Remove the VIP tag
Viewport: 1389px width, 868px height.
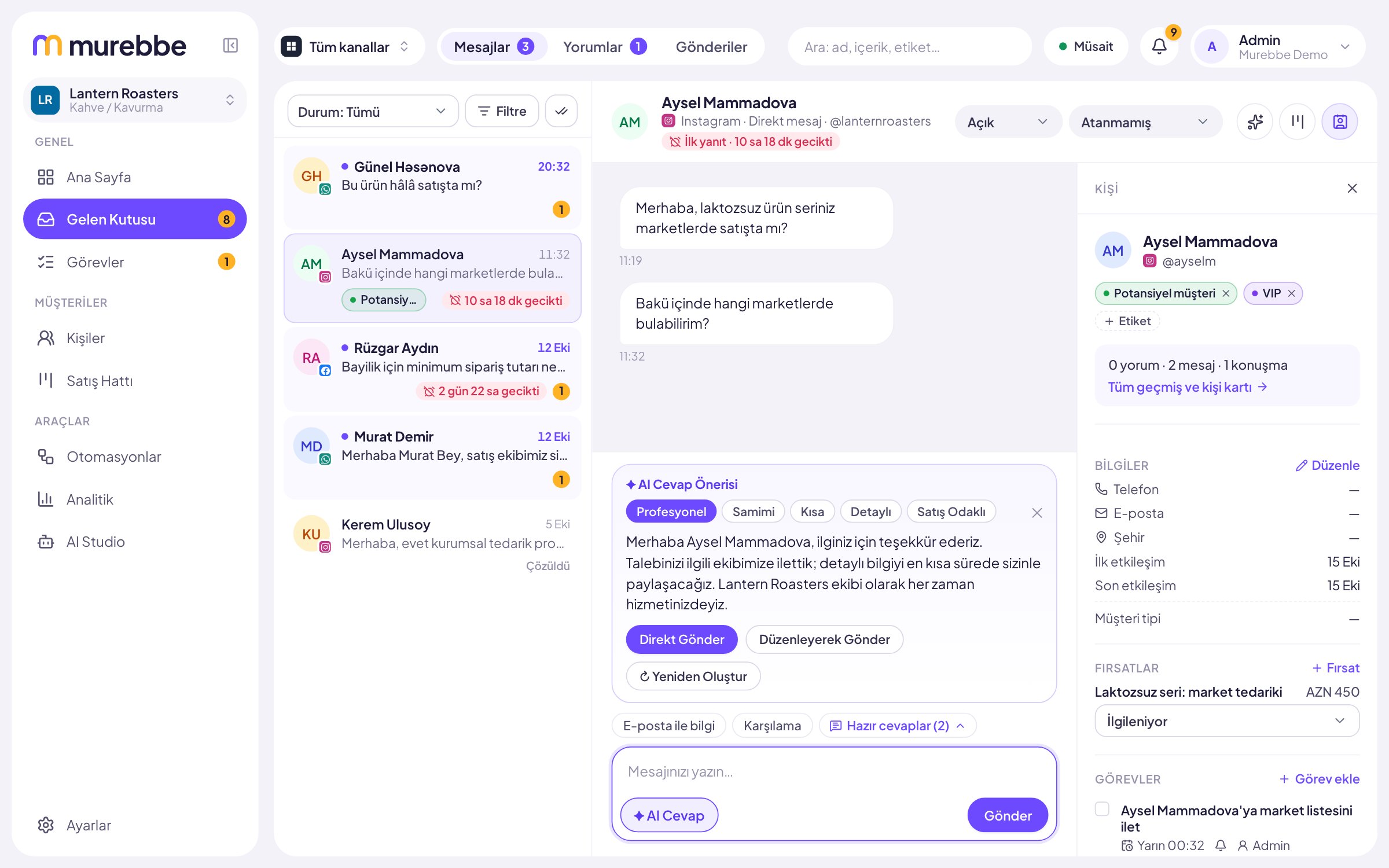click(1291, 293)
